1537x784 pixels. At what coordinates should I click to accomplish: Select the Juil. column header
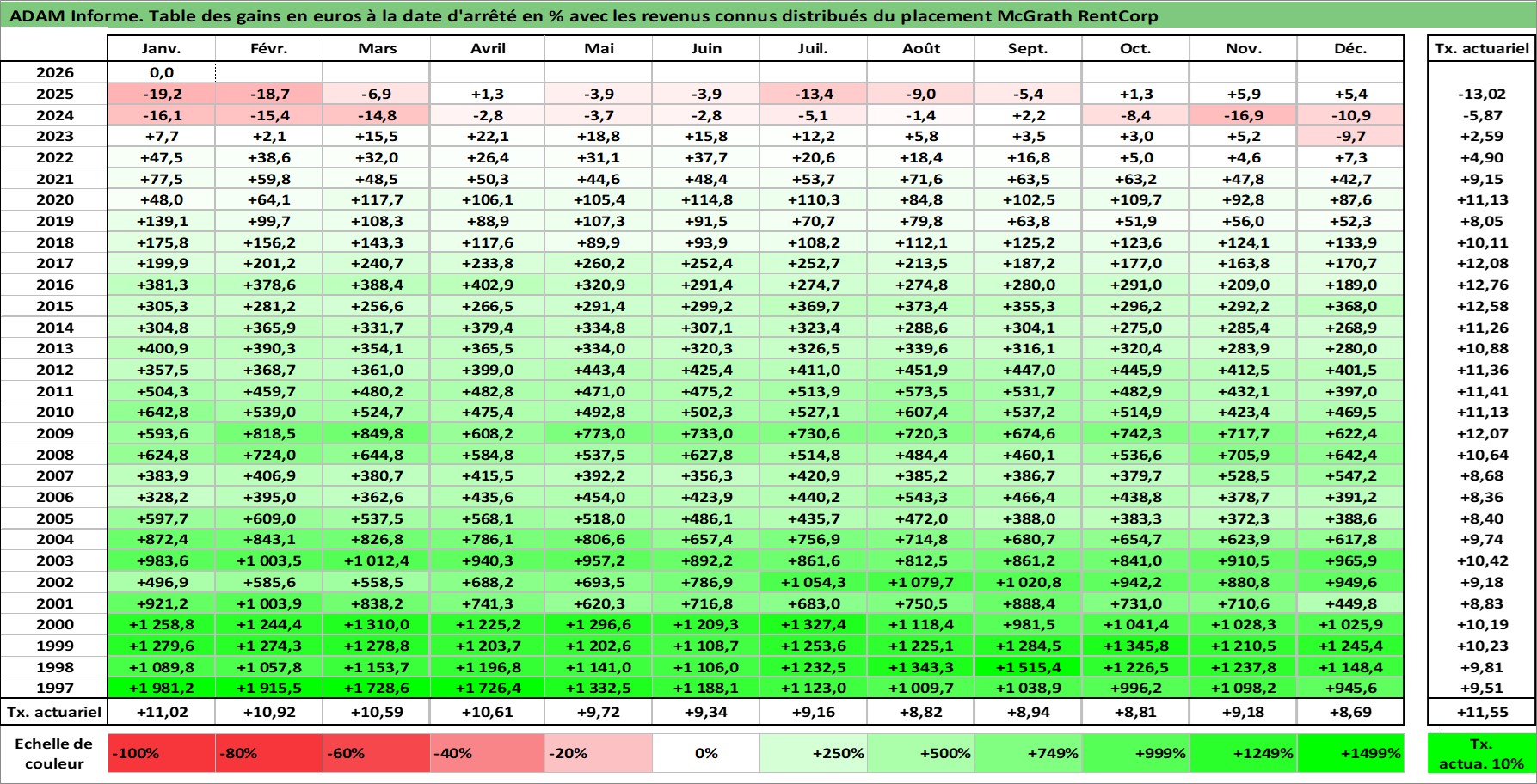[814, 48]
